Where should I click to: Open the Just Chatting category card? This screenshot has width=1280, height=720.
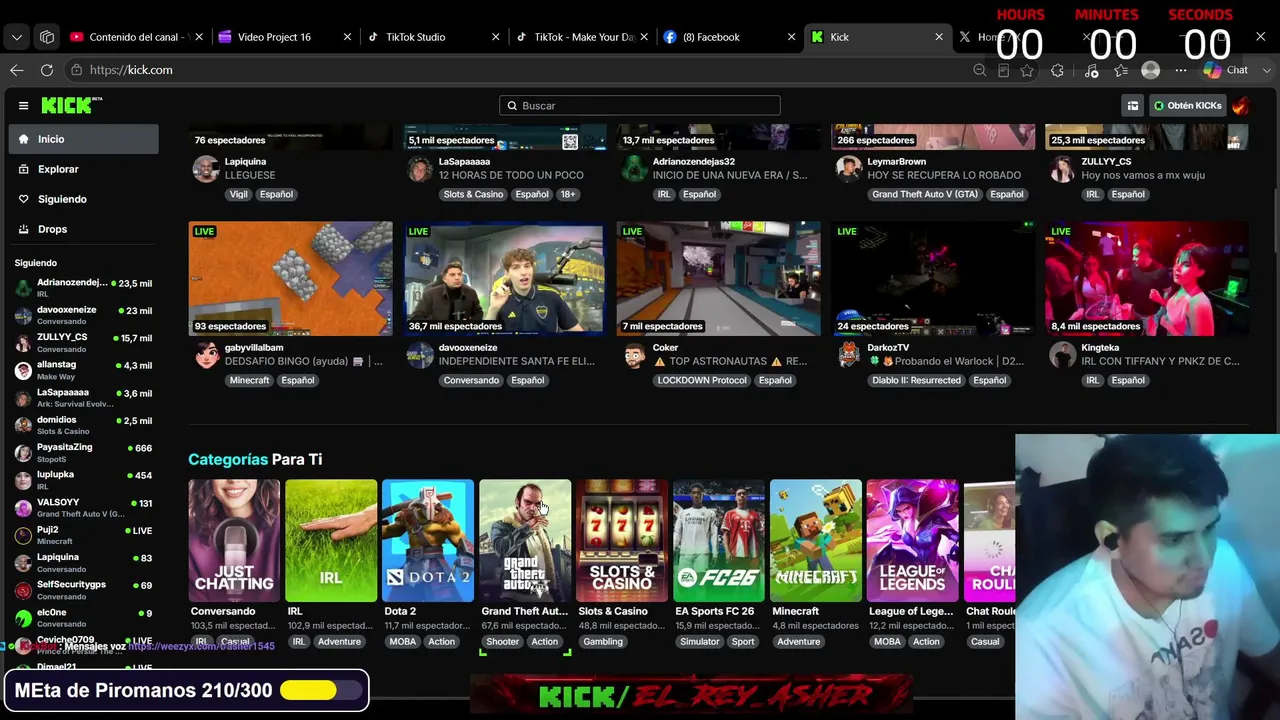(x=234, y=541)
